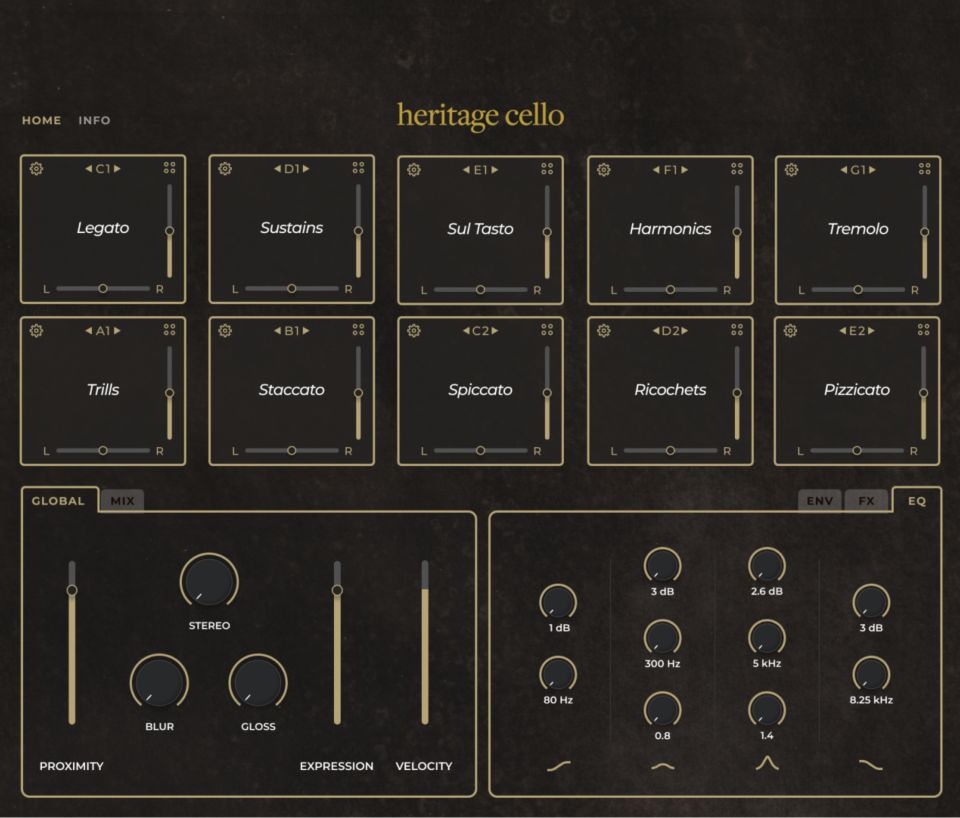Step keyswitch A1 down with left arrow

pyautogui.click(x=88, y=331)
